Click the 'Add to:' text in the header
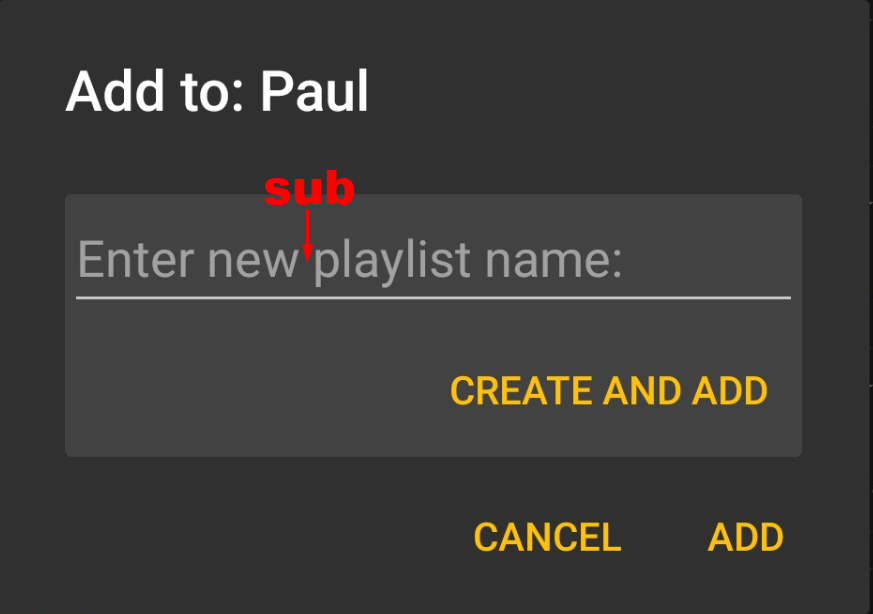 point(156,93)
